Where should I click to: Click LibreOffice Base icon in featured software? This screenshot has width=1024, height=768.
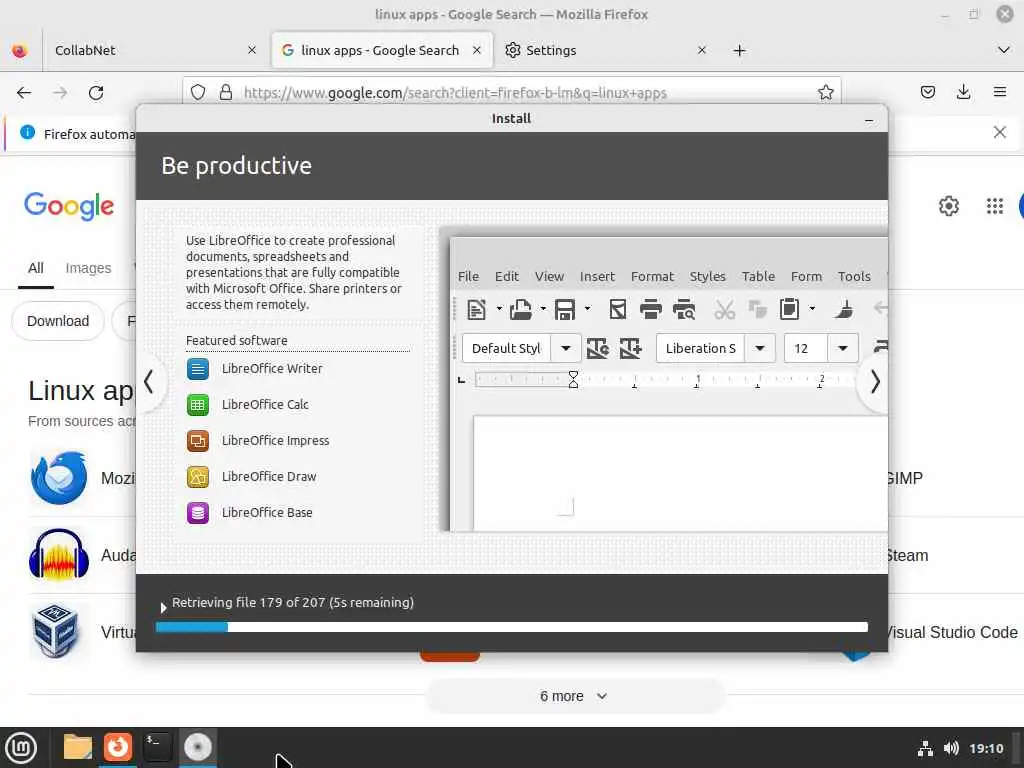click(198, 513)
